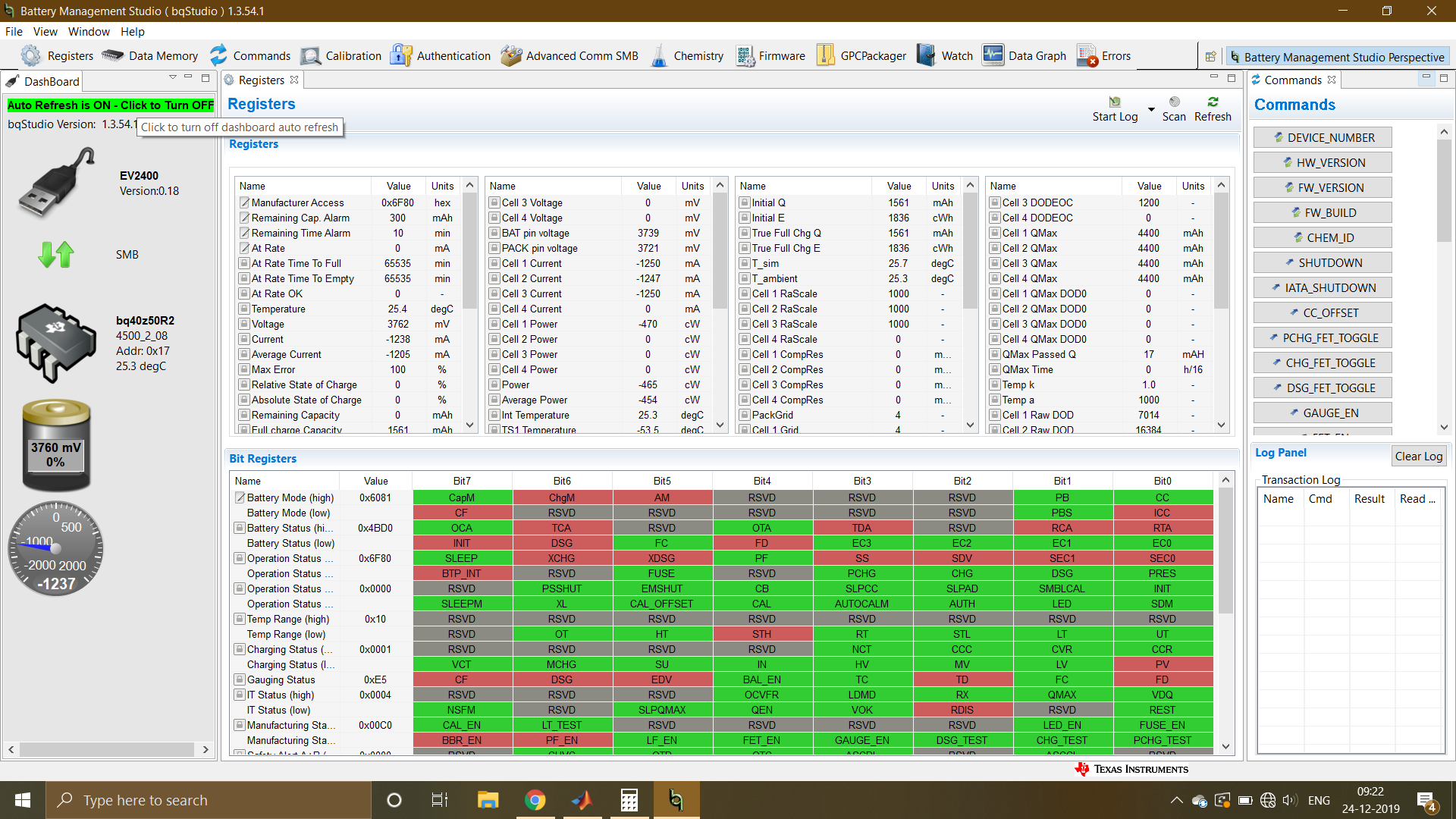
Task: Click the Refresh registers icon
Action: tap(1213, 109)
